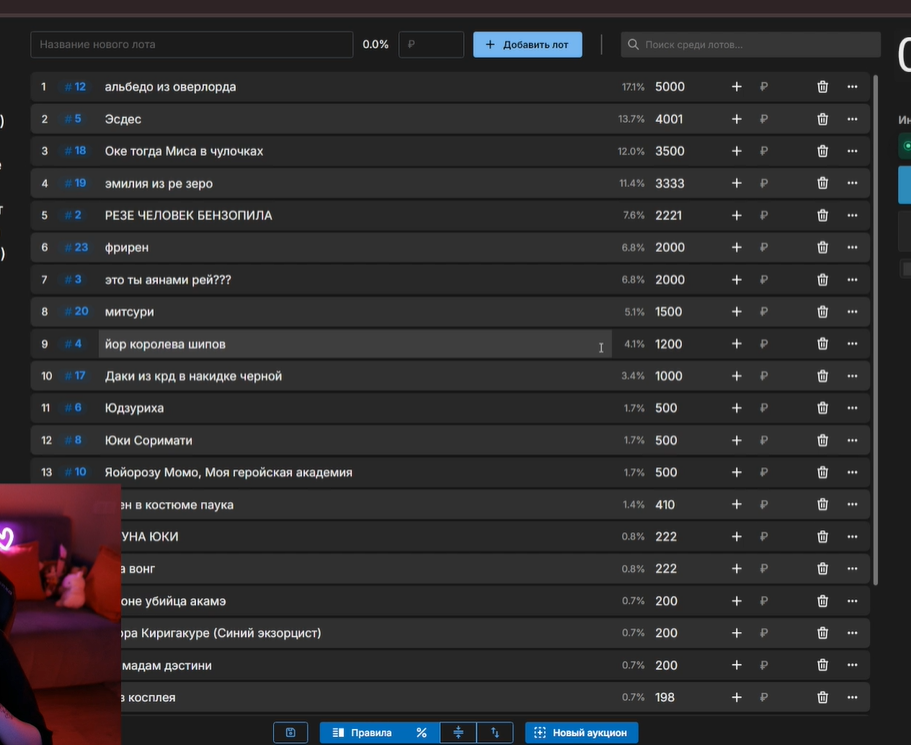This screenshot has width=911, height=745.
Task: Click the amount 1200 on йор королева шипов row
Action: (668, 344)
